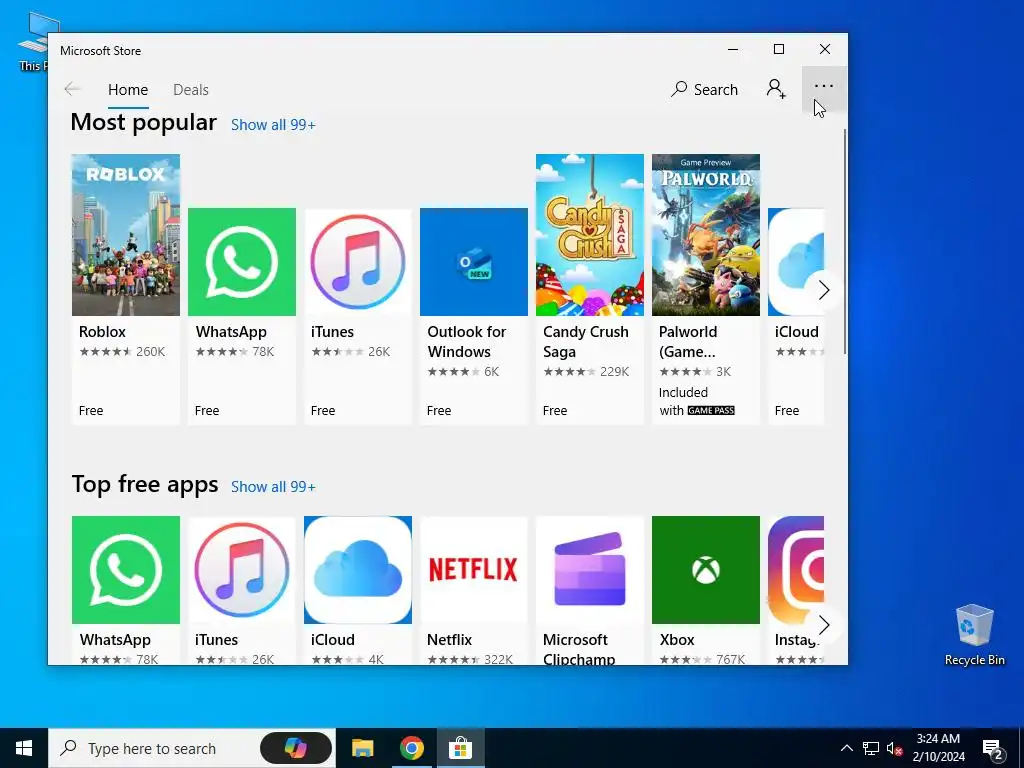This screenshot has width=1024, height=768.
Task: Click the Search button in Store
Action: 704,89
